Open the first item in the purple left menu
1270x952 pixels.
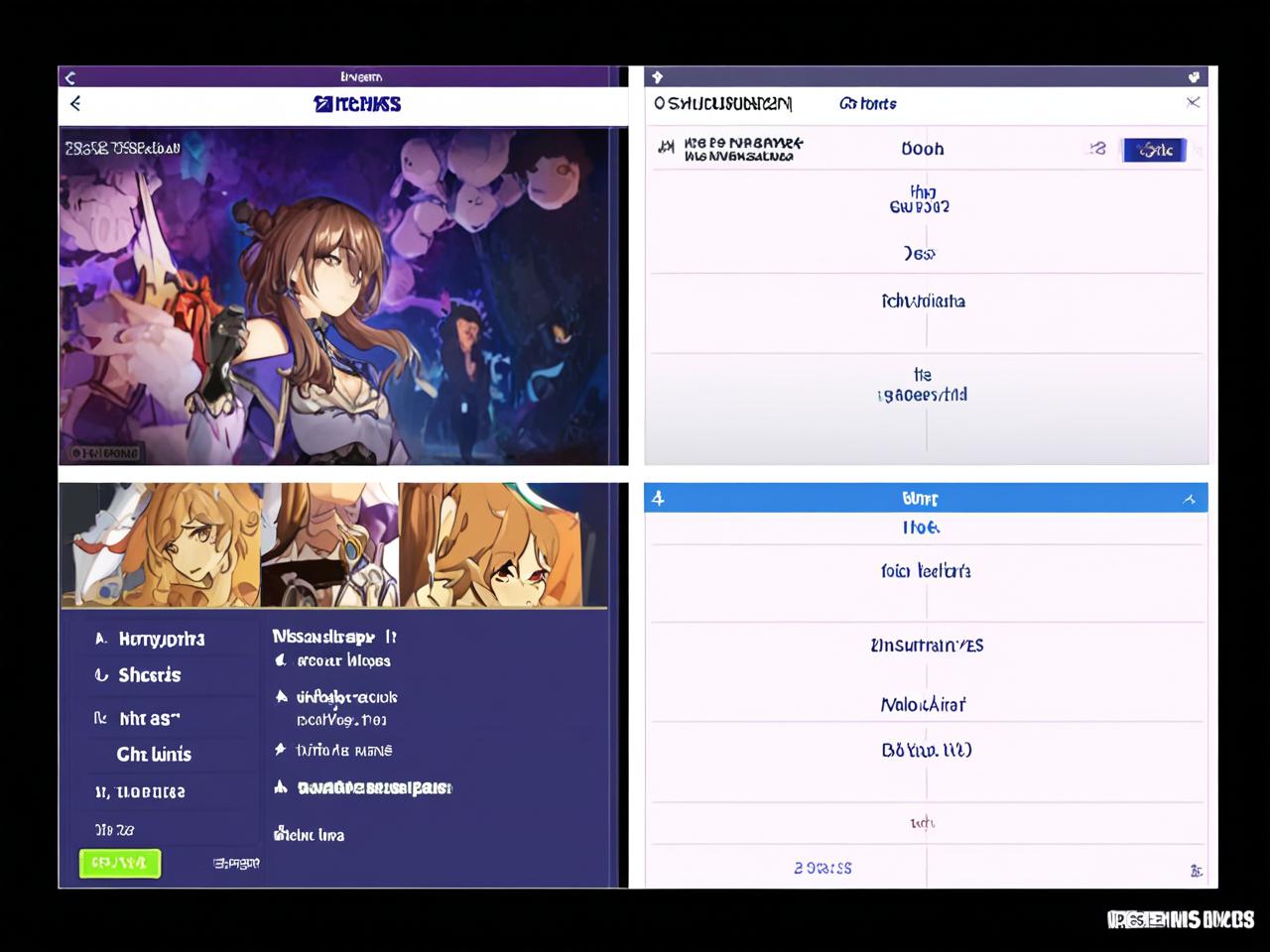[x=150, y=639]
